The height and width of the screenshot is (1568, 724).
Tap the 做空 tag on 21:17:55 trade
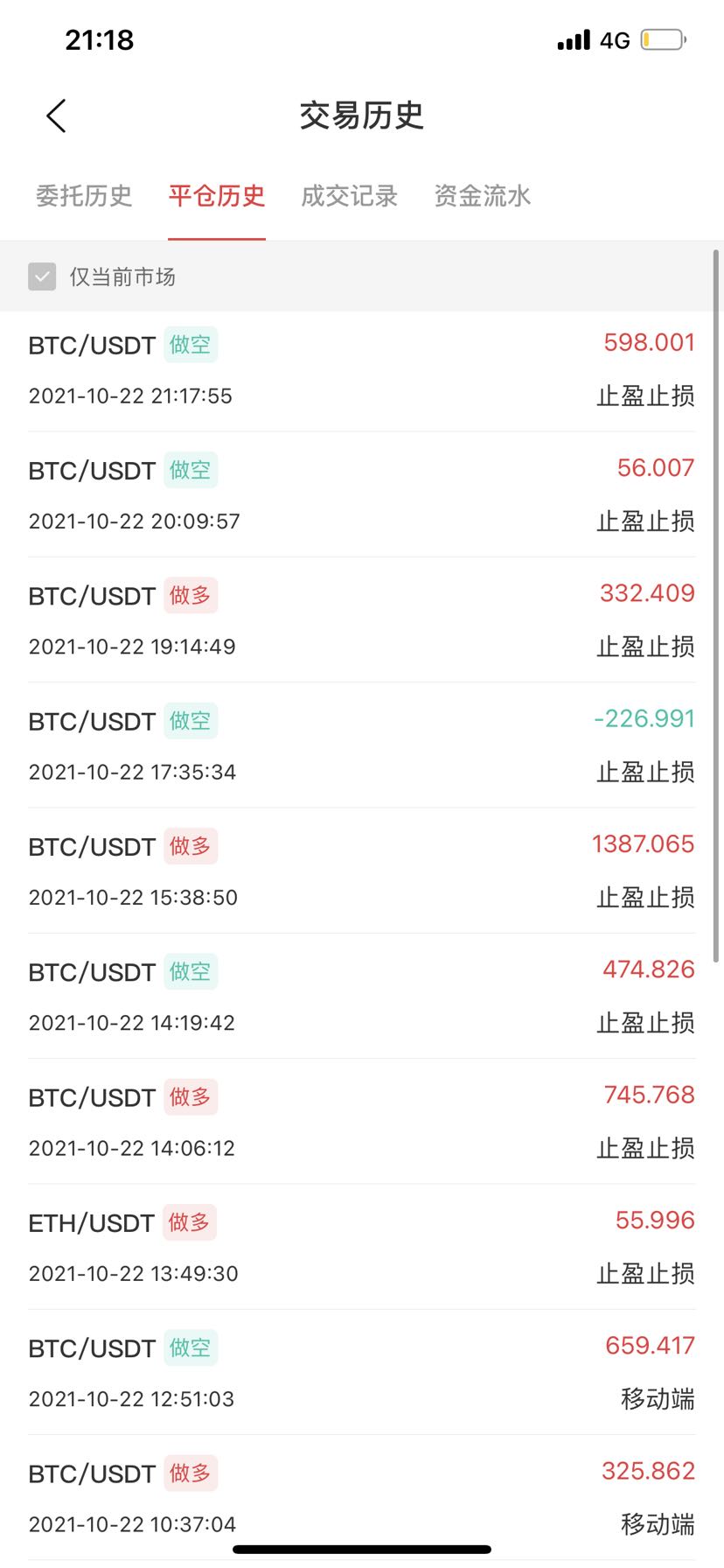coord(191,345)
